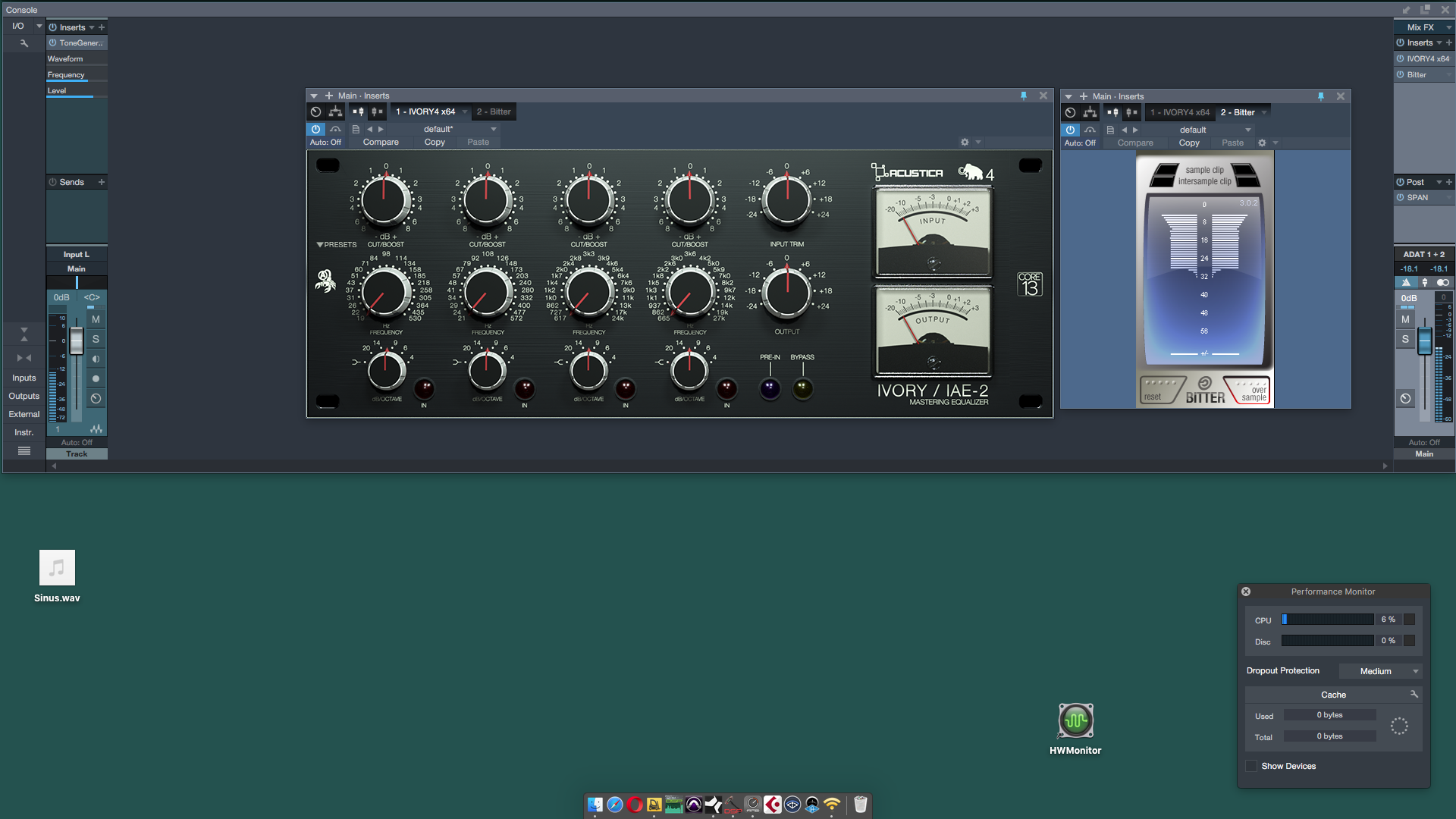Viewport: 1456px width, 819px height.
Task: Mute the Track channel
Action: pos(96,319)
